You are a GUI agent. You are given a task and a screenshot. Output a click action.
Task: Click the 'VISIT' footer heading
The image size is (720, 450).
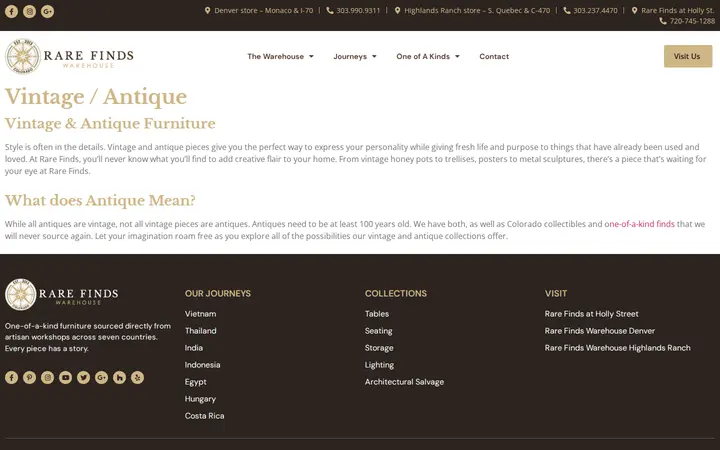click(x=556, y=293)
